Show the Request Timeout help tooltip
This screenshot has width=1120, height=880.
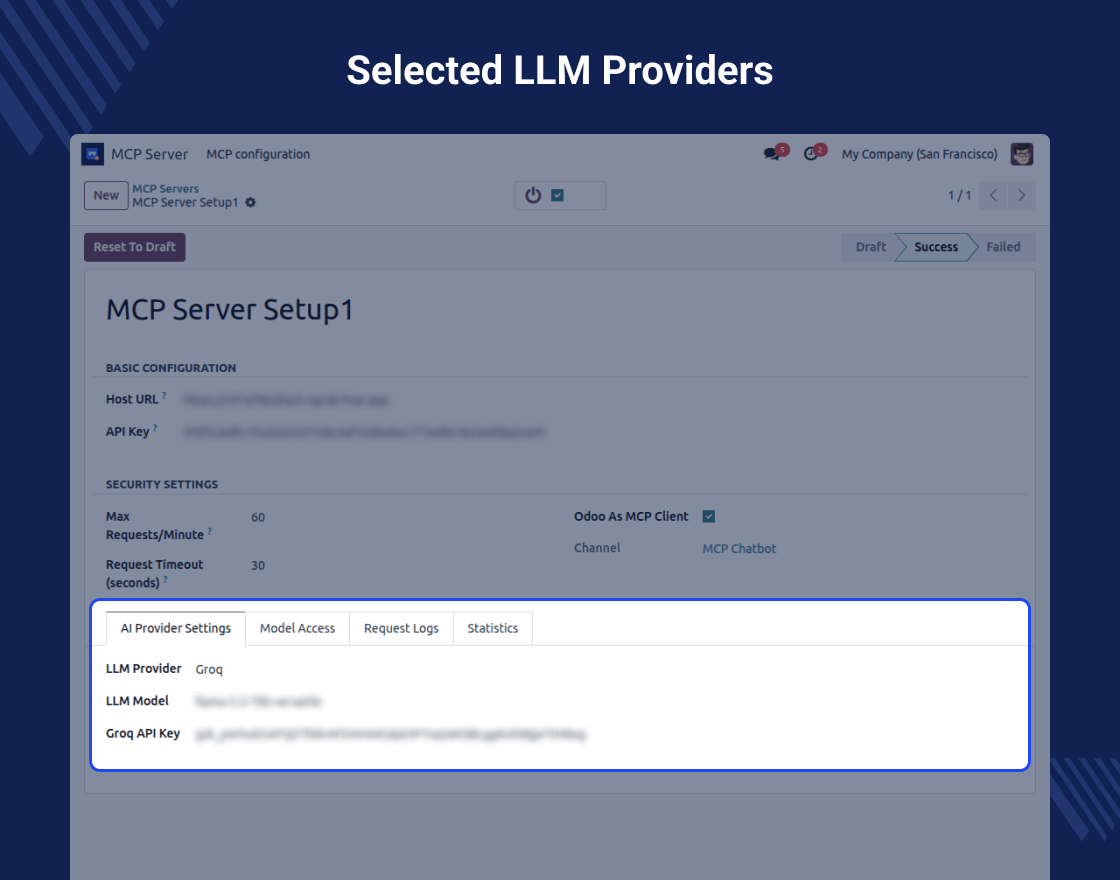(x=166, y=579)
